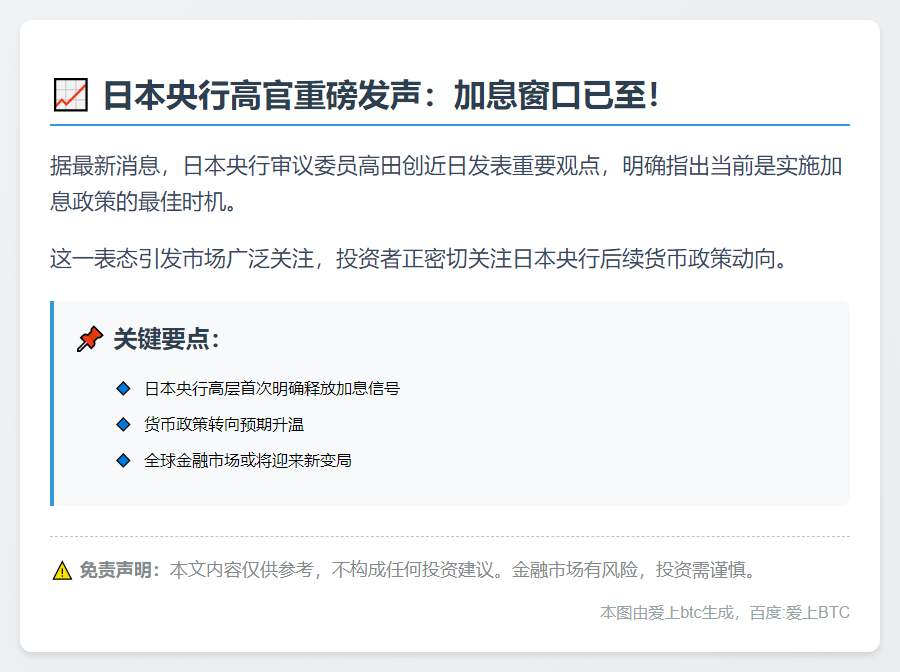
Task: Click the dashed divider above the disclaimer
Action: click(x=450, y=537)
